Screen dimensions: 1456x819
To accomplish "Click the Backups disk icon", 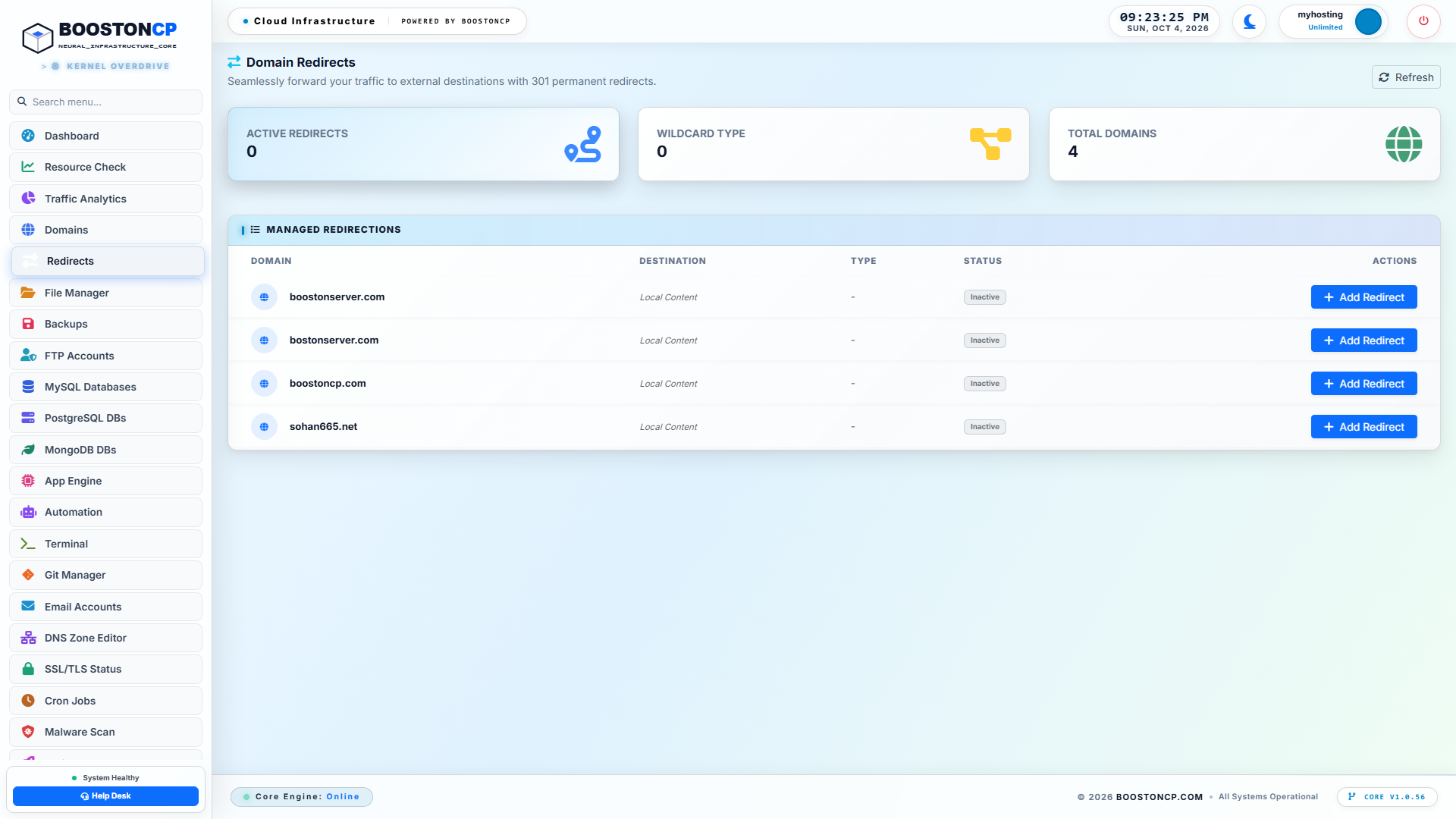I will click(28, 324).
